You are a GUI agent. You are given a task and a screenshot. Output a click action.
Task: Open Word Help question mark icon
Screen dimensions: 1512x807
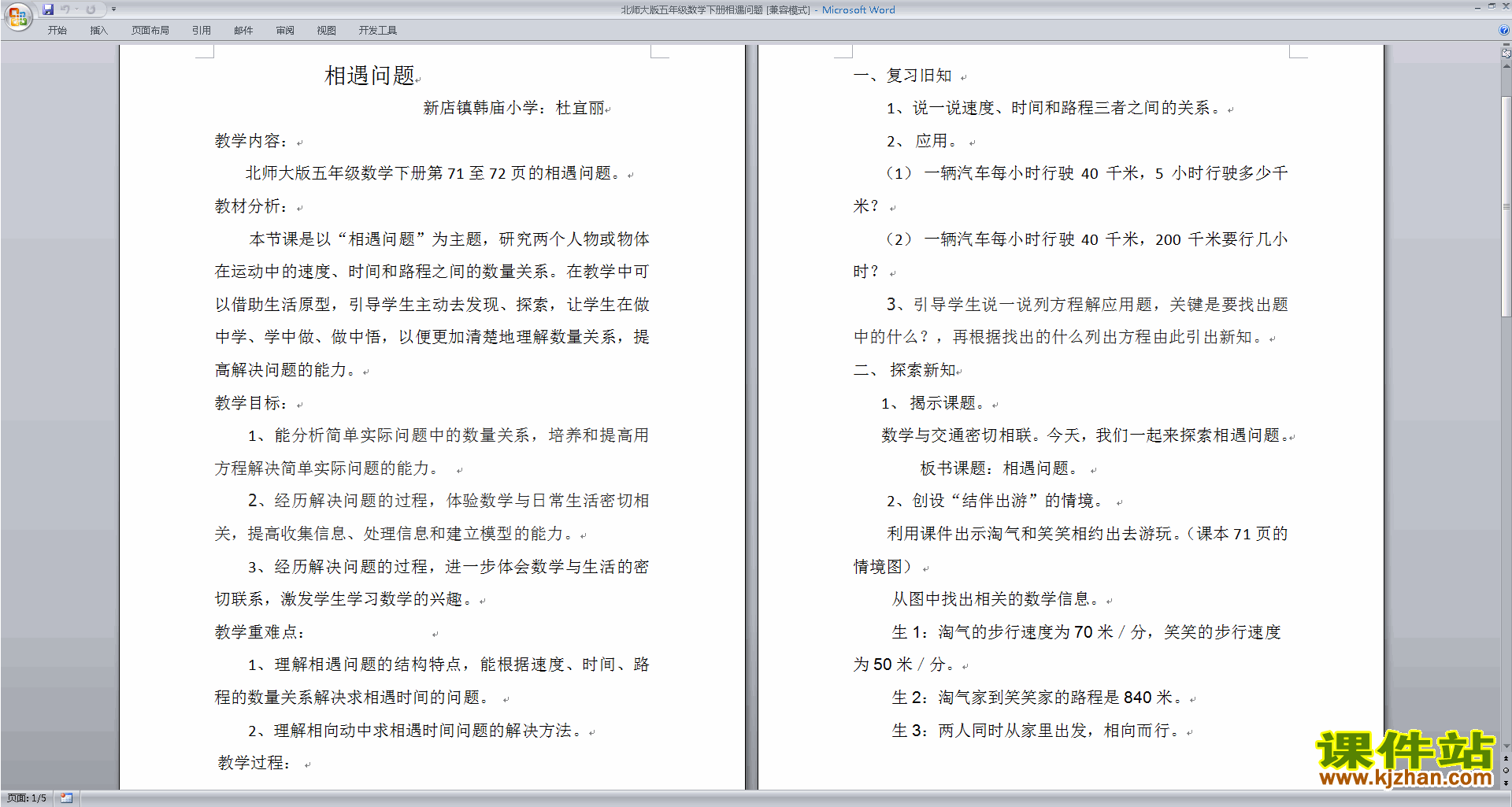[x=1504, y=30]
